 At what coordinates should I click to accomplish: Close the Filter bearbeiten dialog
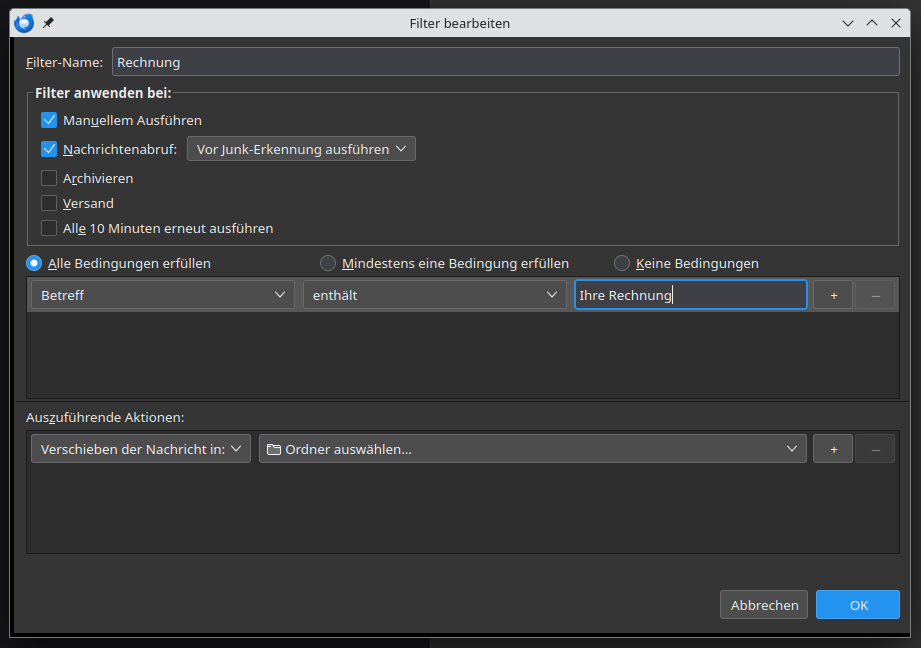pos(895,22)
